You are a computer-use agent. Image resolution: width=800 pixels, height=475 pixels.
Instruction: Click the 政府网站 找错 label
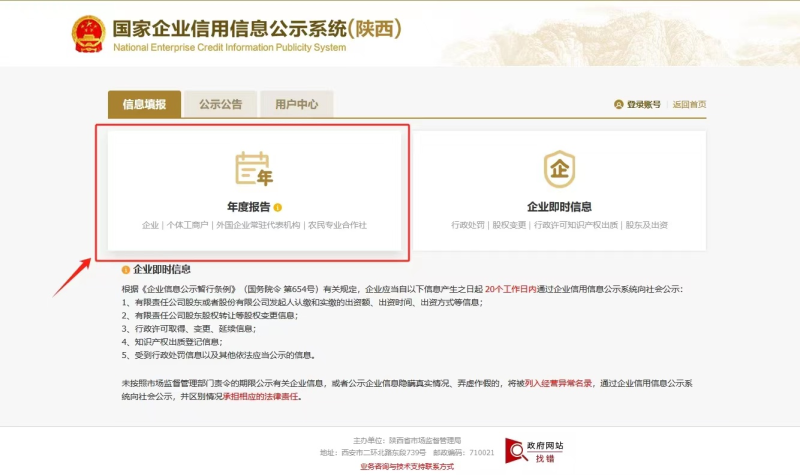pos(549,452)
